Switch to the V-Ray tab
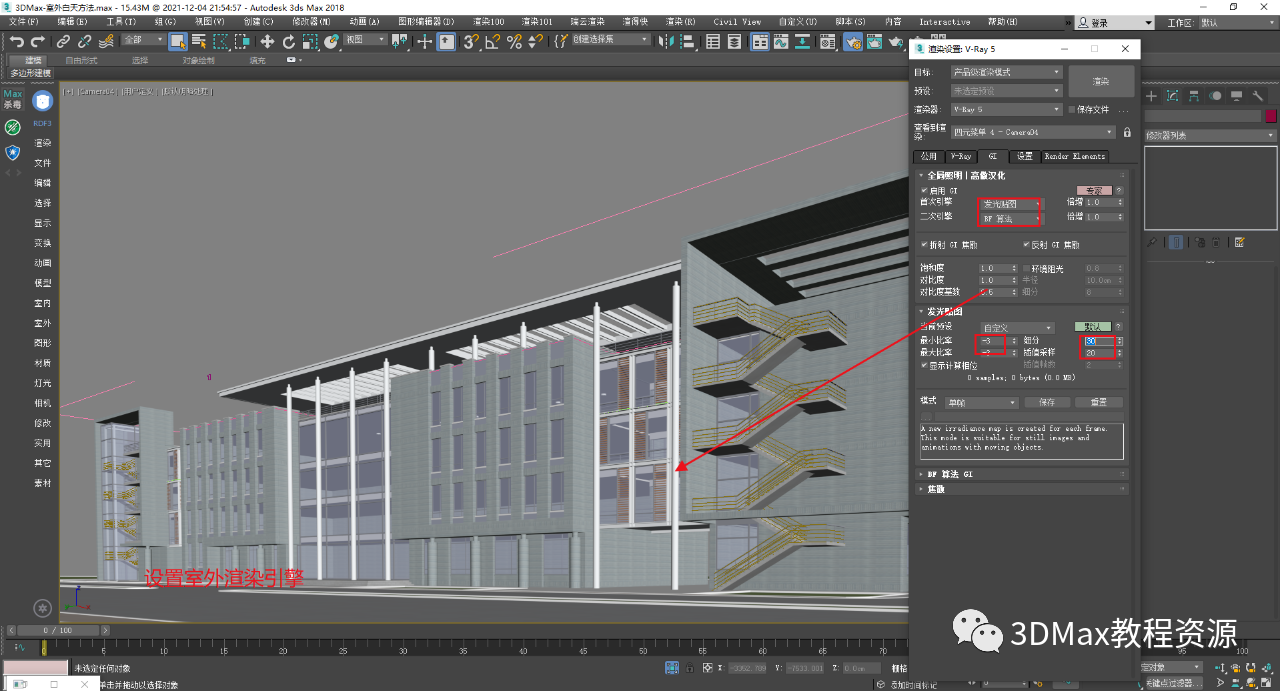Screen dimensions: 1280x691 coord(961,156)
